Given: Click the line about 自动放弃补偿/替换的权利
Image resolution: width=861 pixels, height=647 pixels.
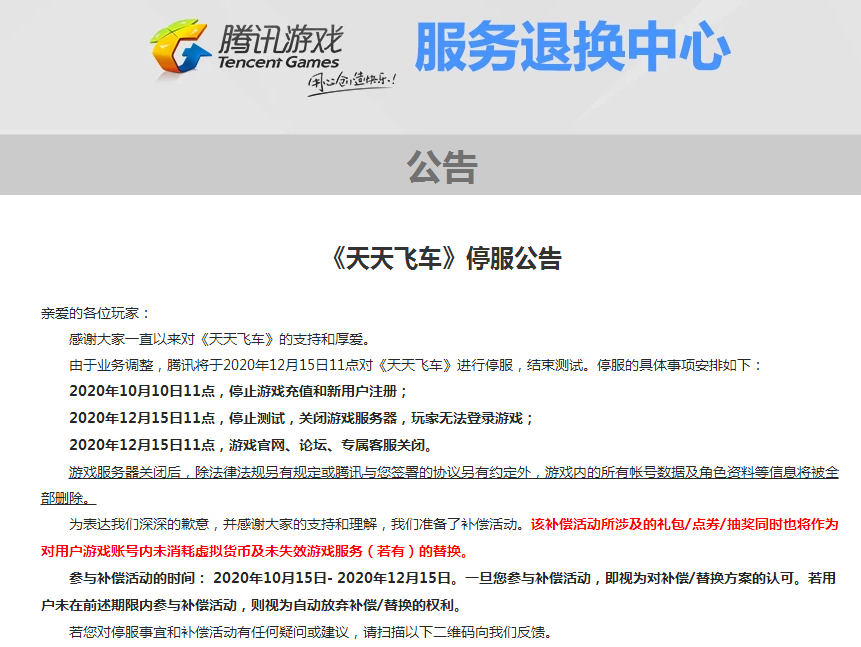Looking at the screenshot, I should (253, 605).
